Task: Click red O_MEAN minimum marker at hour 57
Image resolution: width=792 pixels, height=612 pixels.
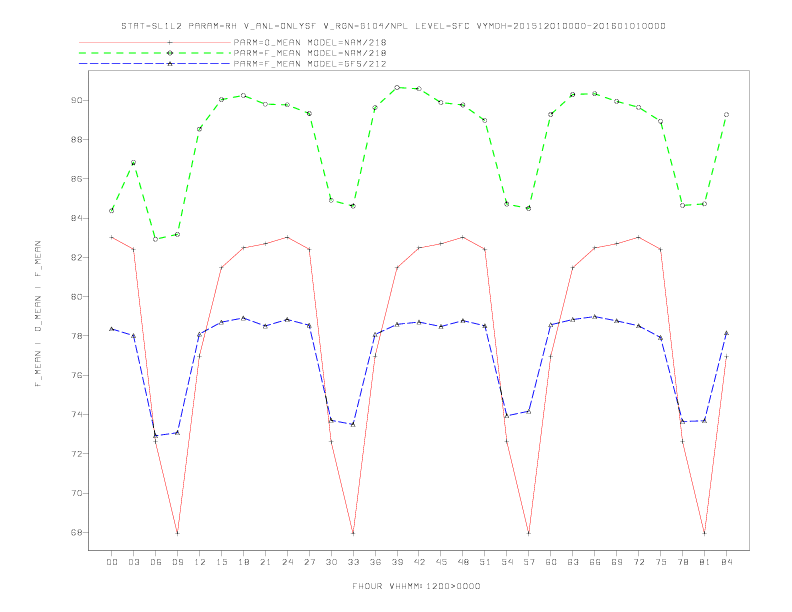Action: 529,533
